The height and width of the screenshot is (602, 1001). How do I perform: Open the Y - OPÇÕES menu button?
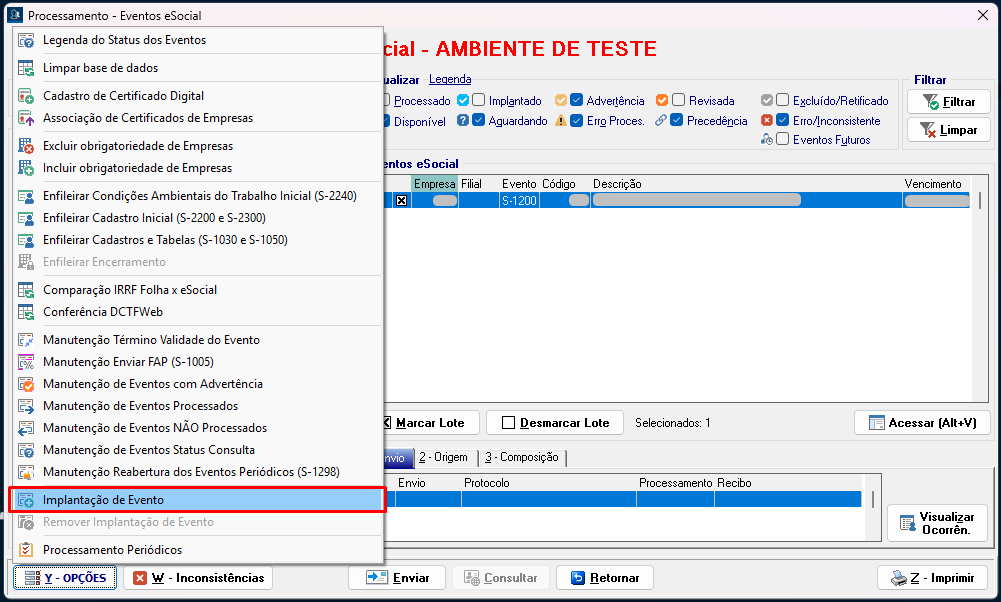click(x=65, y=578)
